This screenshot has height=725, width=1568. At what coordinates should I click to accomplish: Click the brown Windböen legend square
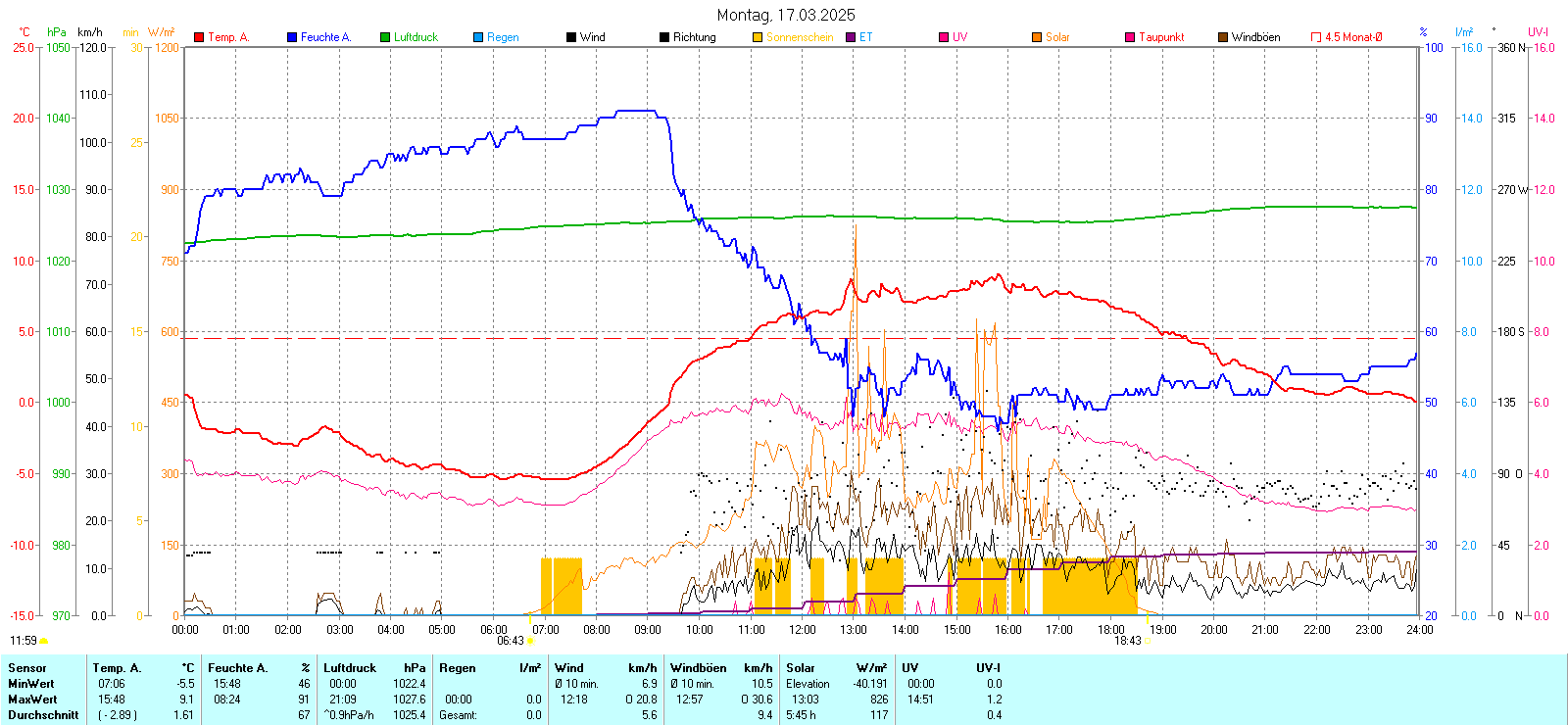pos(1223,37)
